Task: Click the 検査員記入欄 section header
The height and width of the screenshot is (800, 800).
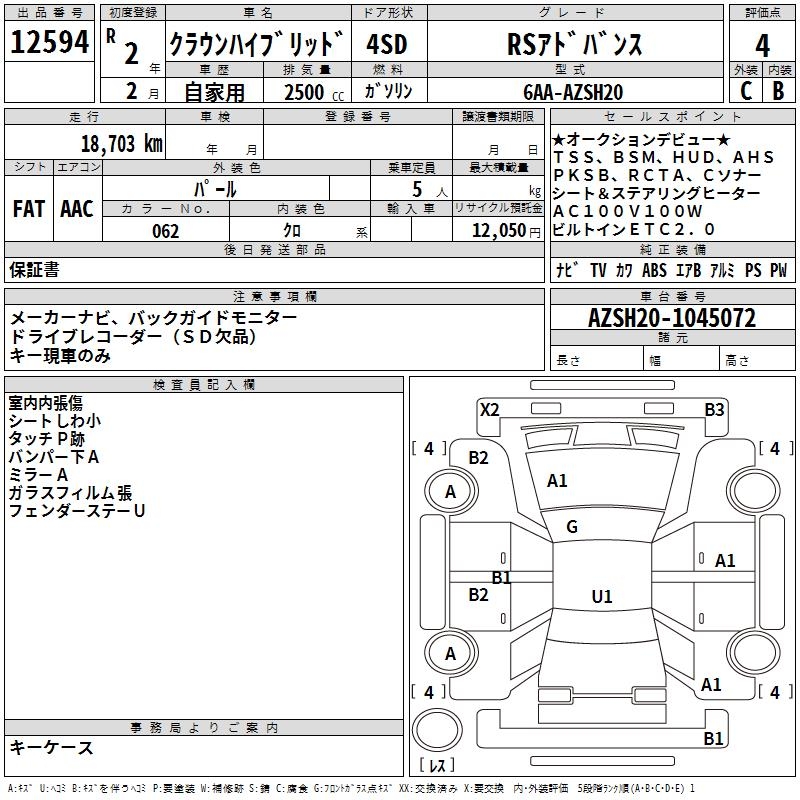Action: pyautogui.click(x=204, y=385)
